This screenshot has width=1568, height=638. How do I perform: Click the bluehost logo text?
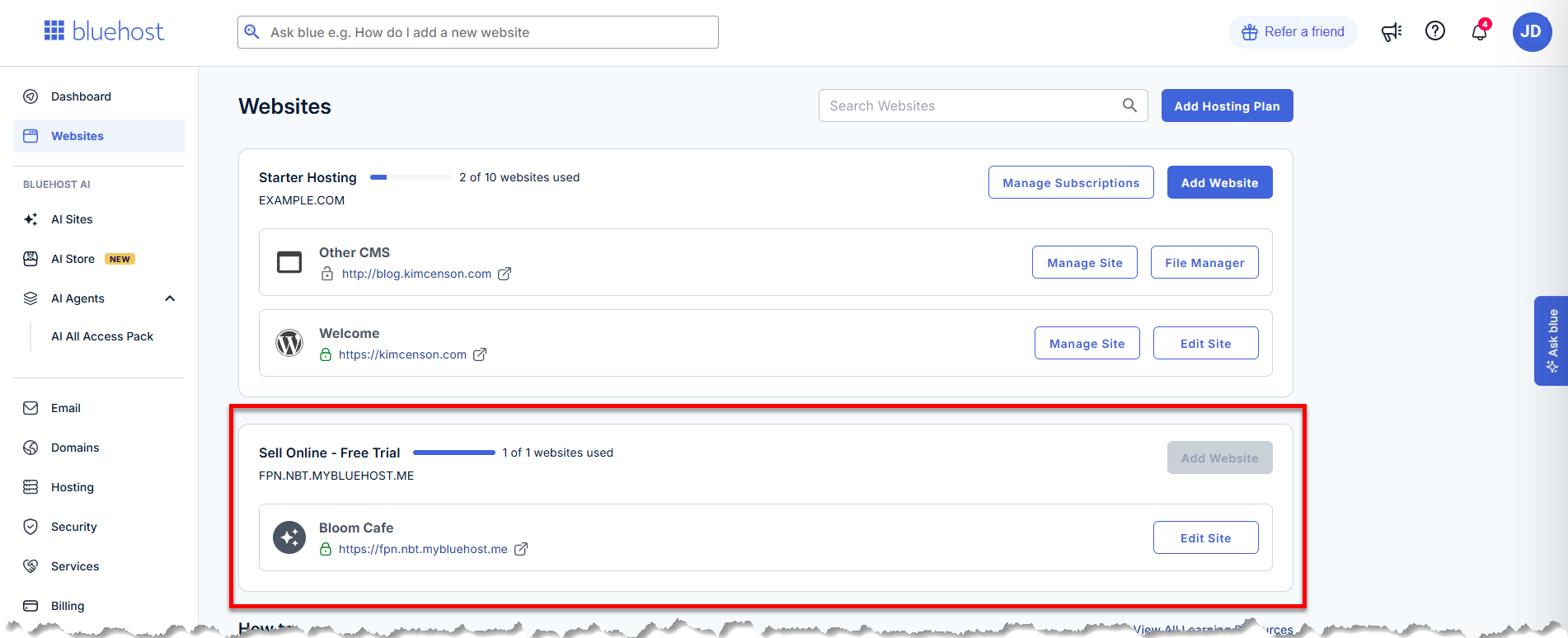coord(118,31)
